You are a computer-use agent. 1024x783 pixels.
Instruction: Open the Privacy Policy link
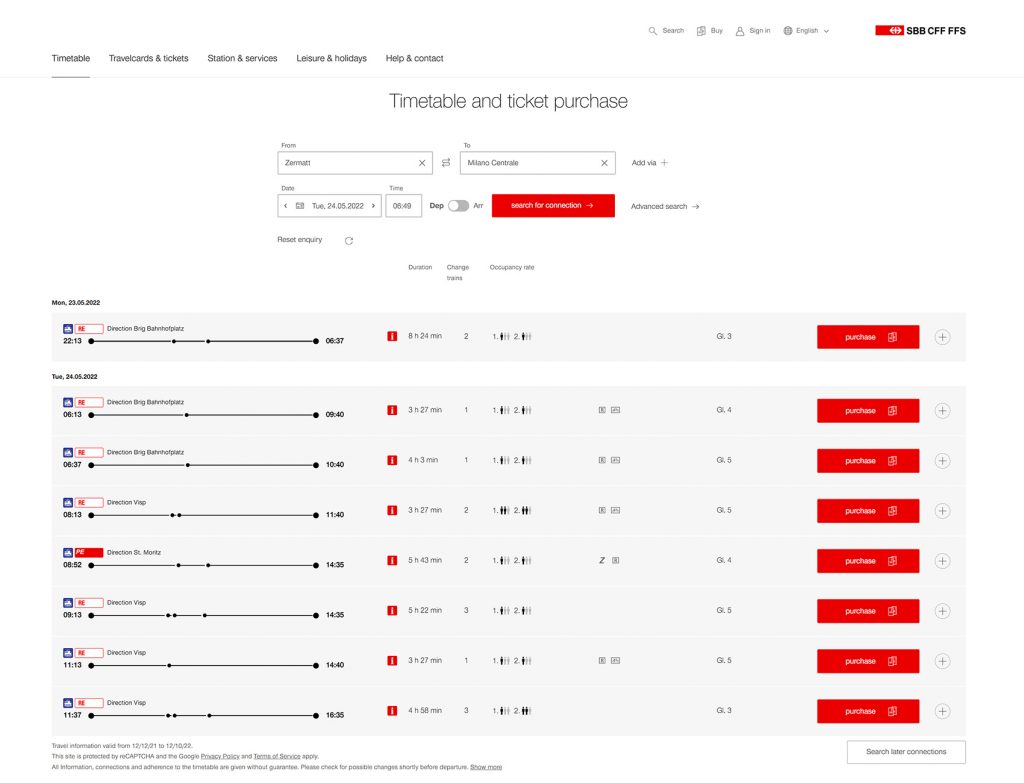click(x=220, y=756)
